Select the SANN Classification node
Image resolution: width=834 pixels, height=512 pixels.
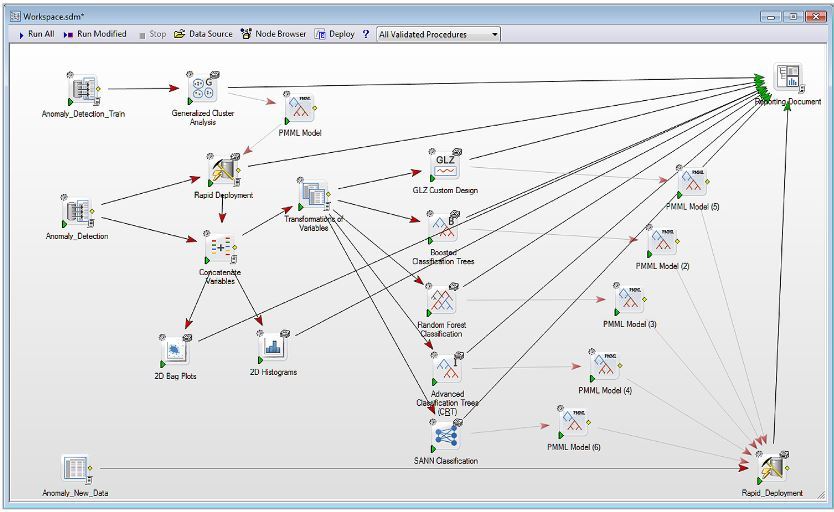pyautogui.click(x=446, y=436)
